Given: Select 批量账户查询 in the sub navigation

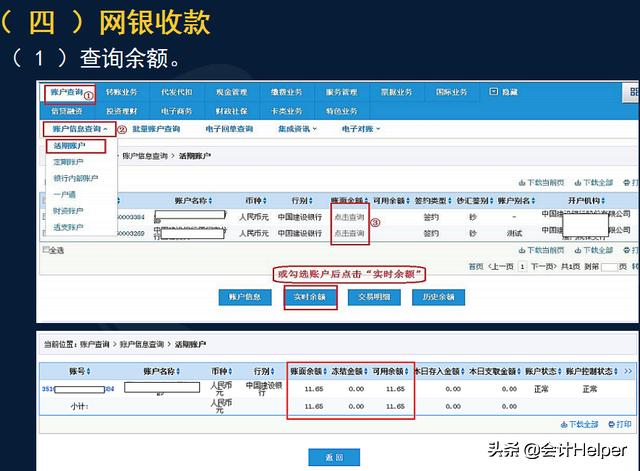Looking at the screenshot, I should [156, 129].
